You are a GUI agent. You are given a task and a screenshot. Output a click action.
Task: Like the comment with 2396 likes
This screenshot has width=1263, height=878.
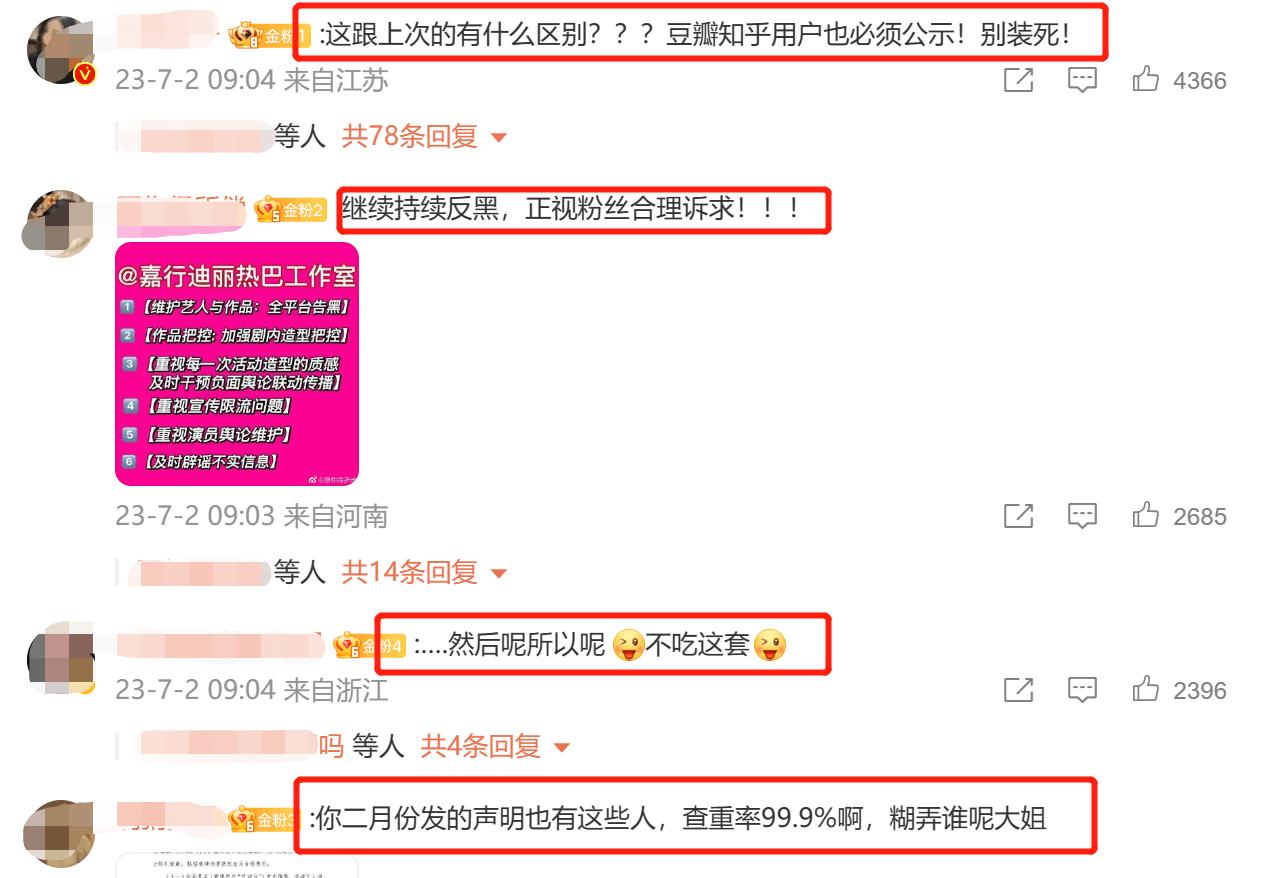(1146, 689)
